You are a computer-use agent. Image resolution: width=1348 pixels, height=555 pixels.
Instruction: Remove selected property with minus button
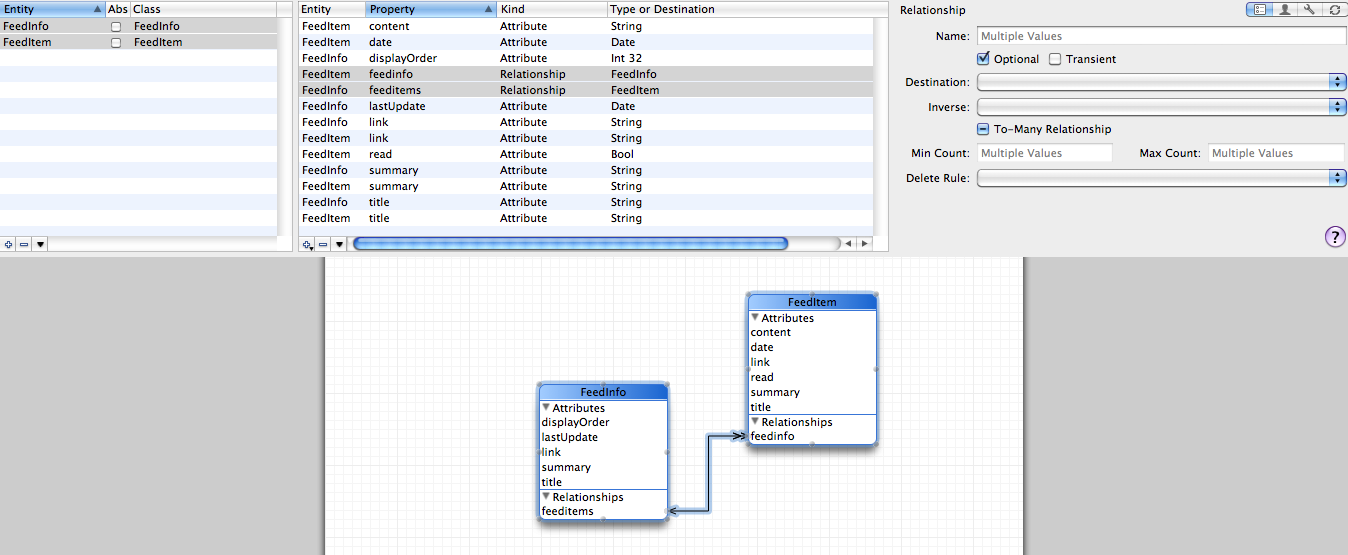tap(323, 244)
